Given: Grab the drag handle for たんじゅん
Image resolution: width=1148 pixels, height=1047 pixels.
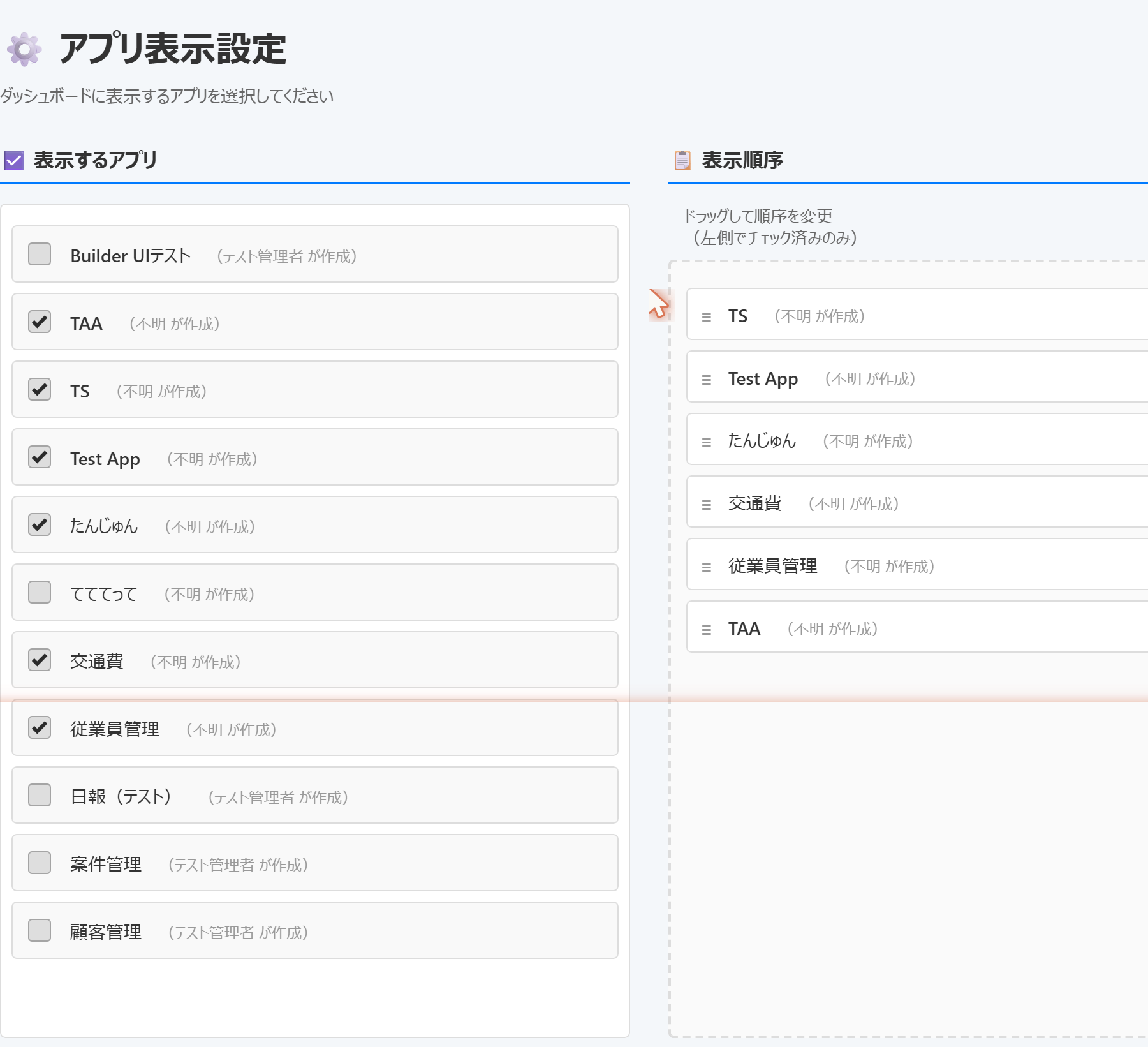Looking at the screenshot, I should coord(706,442).
